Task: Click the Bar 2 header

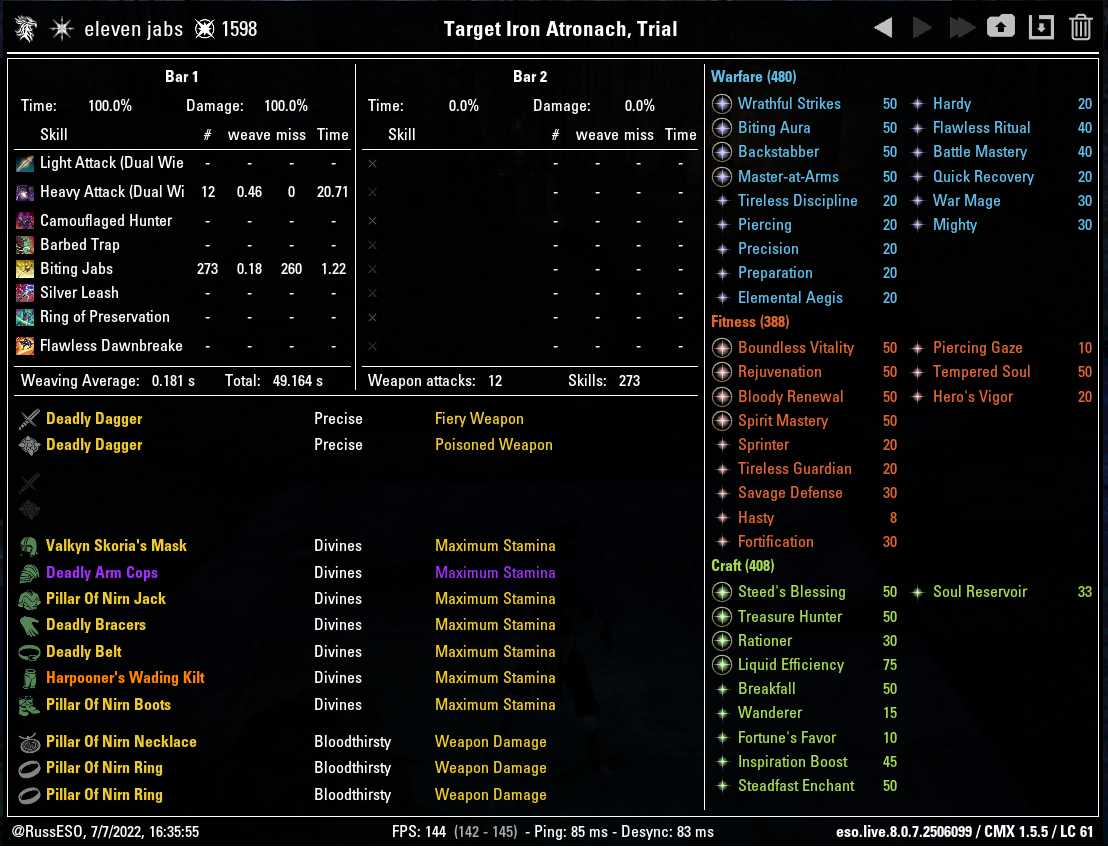Action: coord(530,76)
